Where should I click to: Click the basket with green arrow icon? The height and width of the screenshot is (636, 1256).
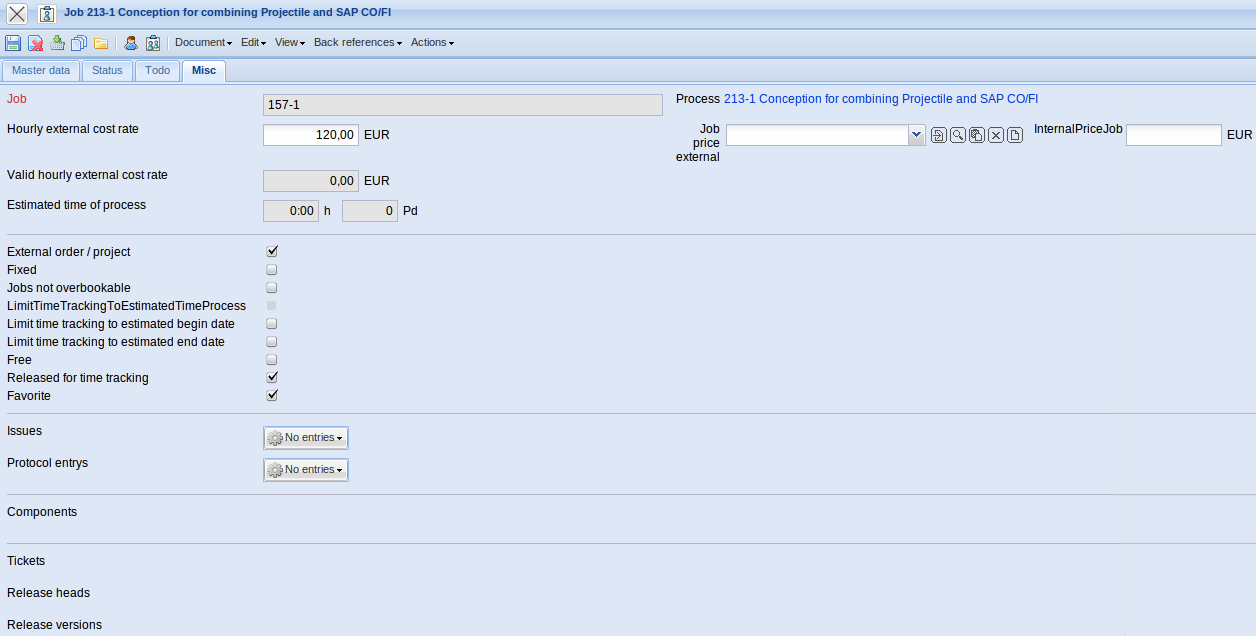(x=57, y=43)
